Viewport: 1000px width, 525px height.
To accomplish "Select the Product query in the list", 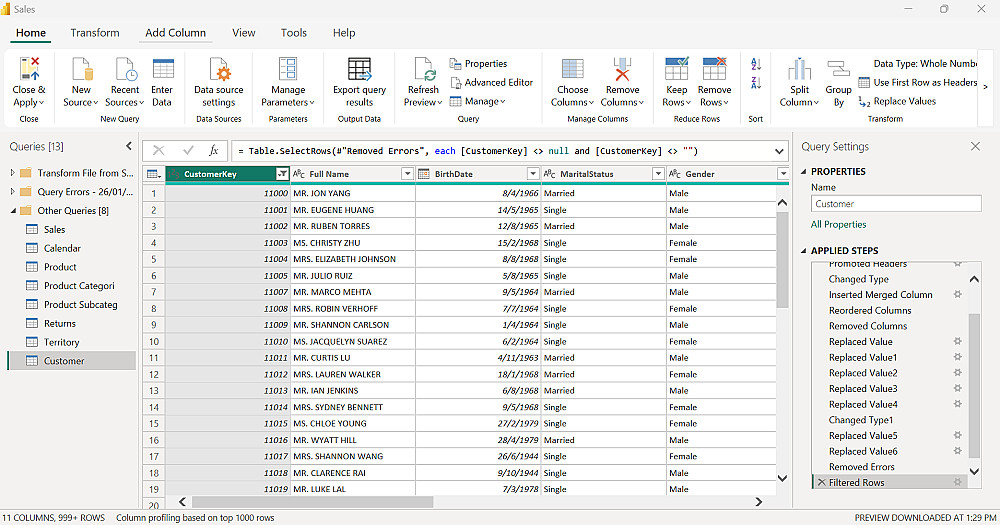I will pos(60,267).
